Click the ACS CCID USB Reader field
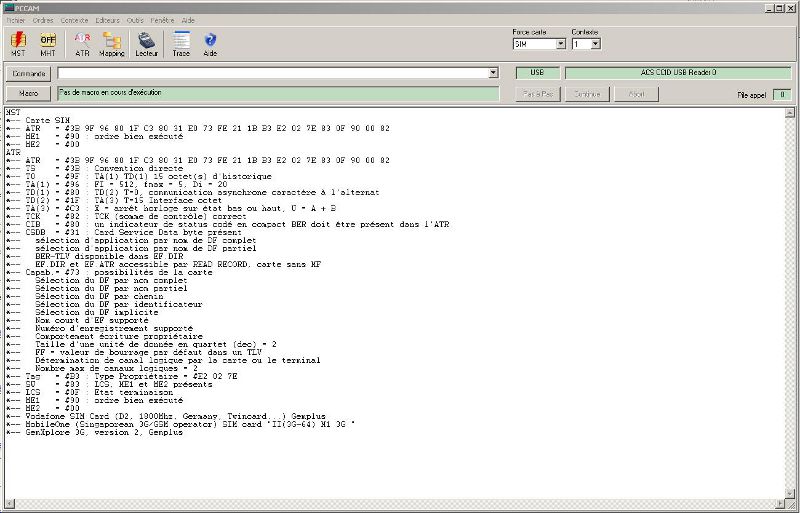 coord(678,73)
